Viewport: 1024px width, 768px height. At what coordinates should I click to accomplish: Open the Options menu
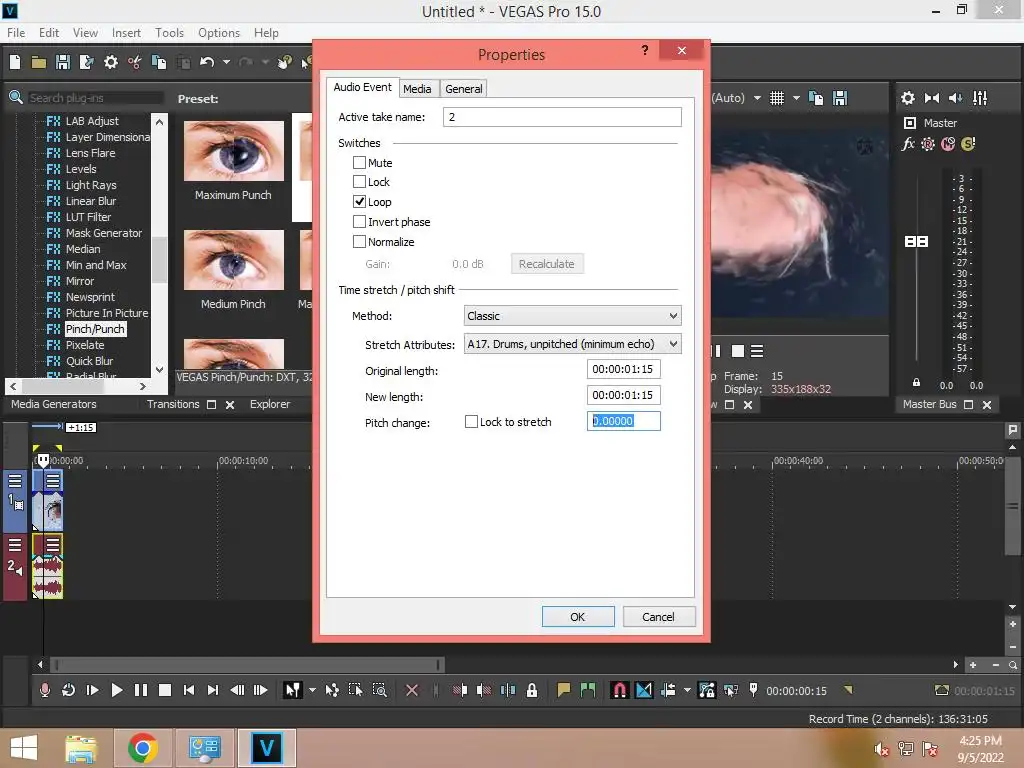pyautogui.click(x=219, y=33)
